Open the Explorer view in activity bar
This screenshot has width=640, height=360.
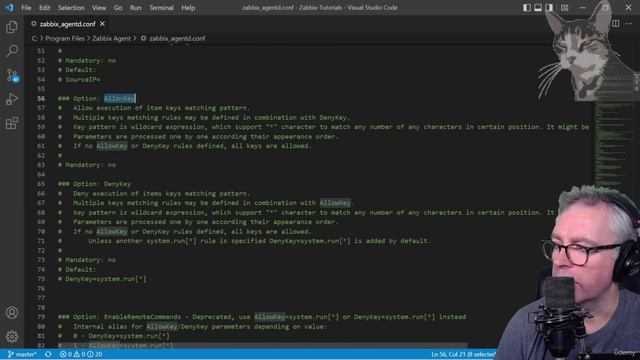click(x=12, y=27)
